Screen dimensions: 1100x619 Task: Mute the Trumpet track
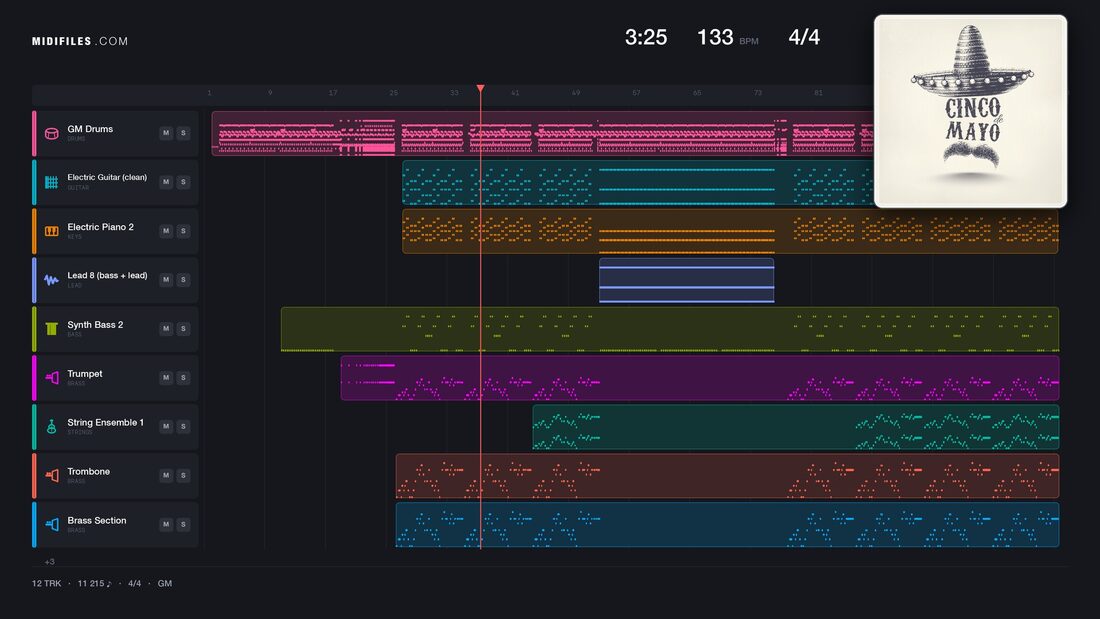(x=166, y=378)
